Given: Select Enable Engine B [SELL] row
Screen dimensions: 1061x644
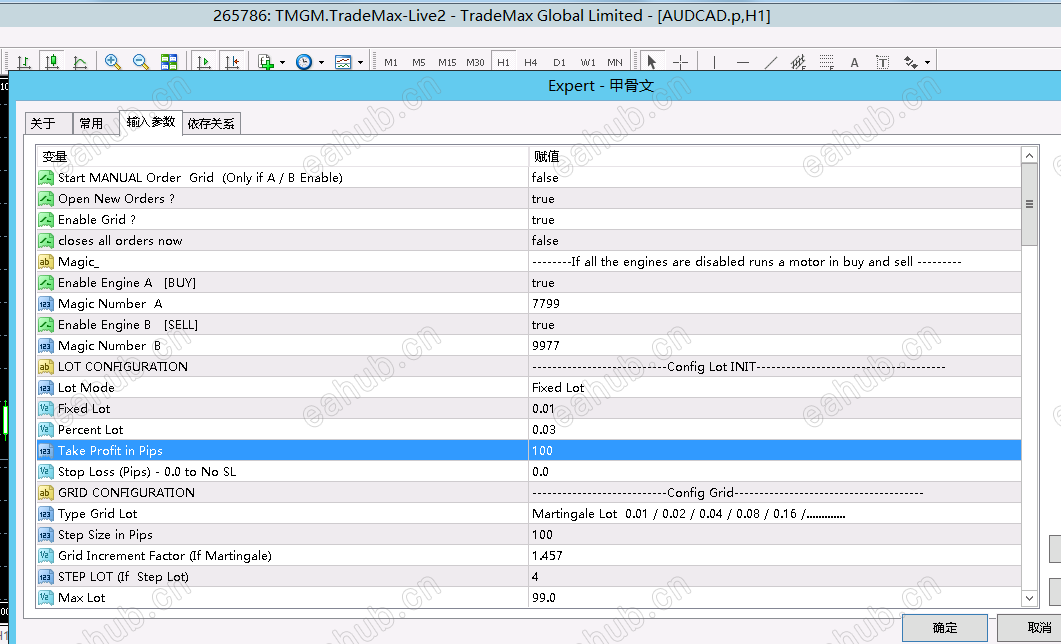Looking at the screenshot, I should [529, 324].
